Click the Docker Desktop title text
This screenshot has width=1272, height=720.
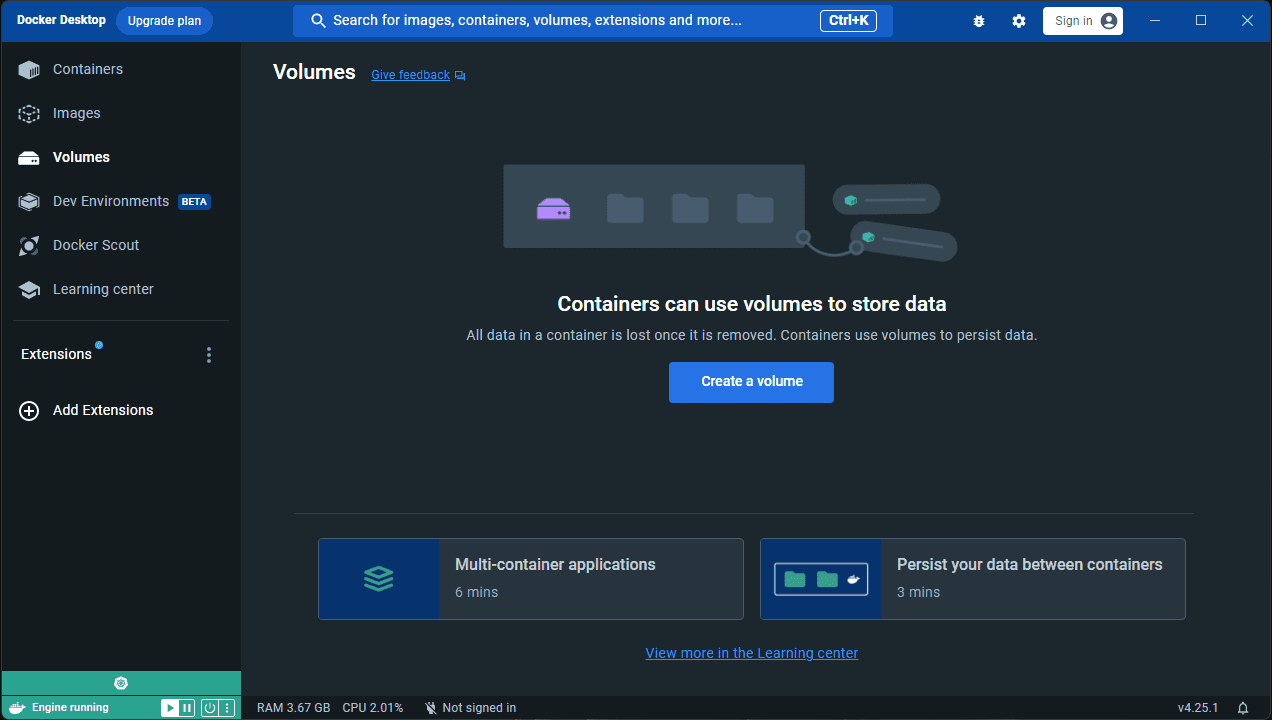pyautogui.click(x=61, y=20)
